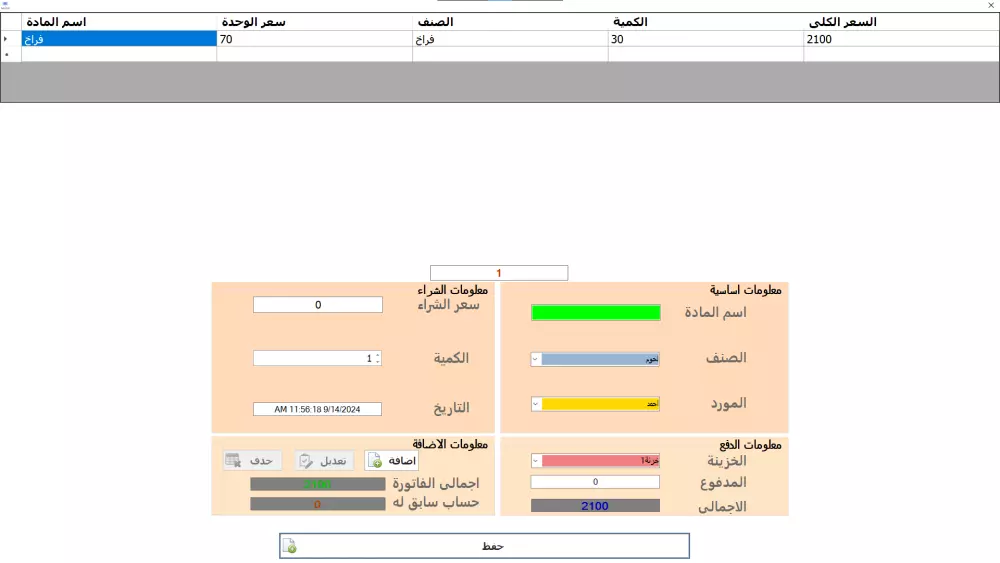Click the سعر الشراء purchase price field

(318, 305)
